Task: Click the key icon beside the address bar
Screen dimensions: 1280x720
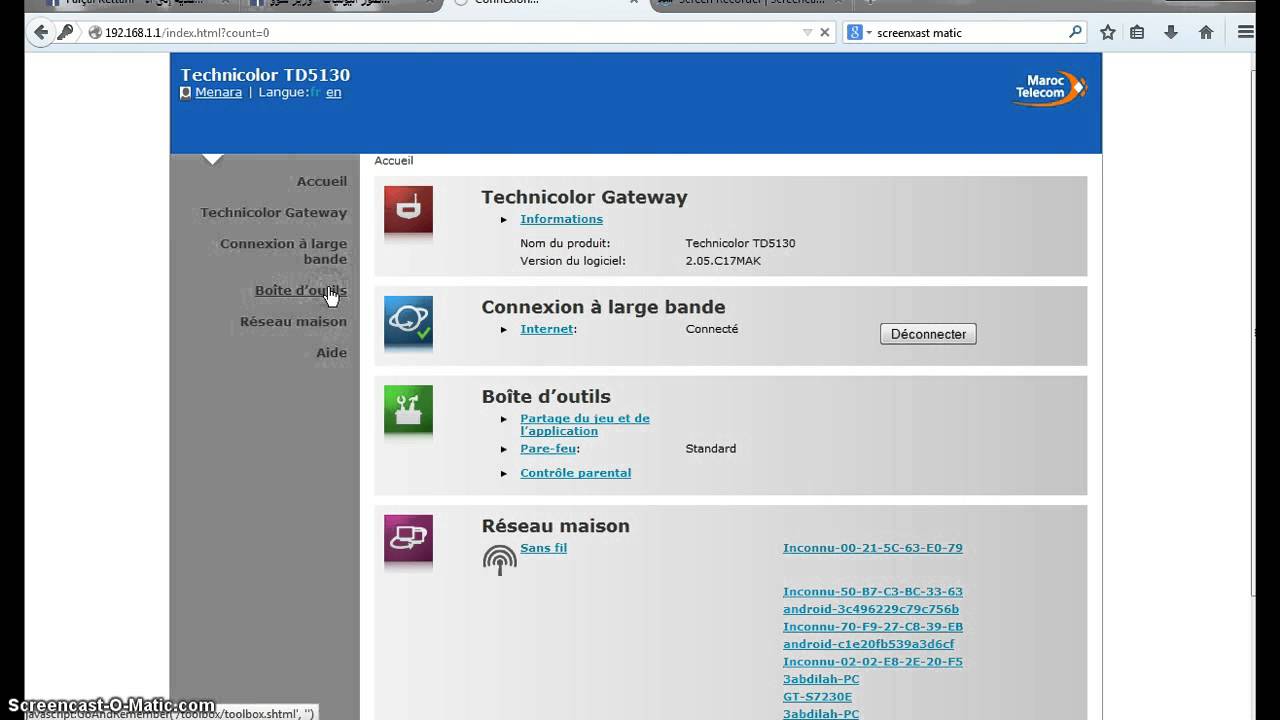Action: [x=65, y=32]
